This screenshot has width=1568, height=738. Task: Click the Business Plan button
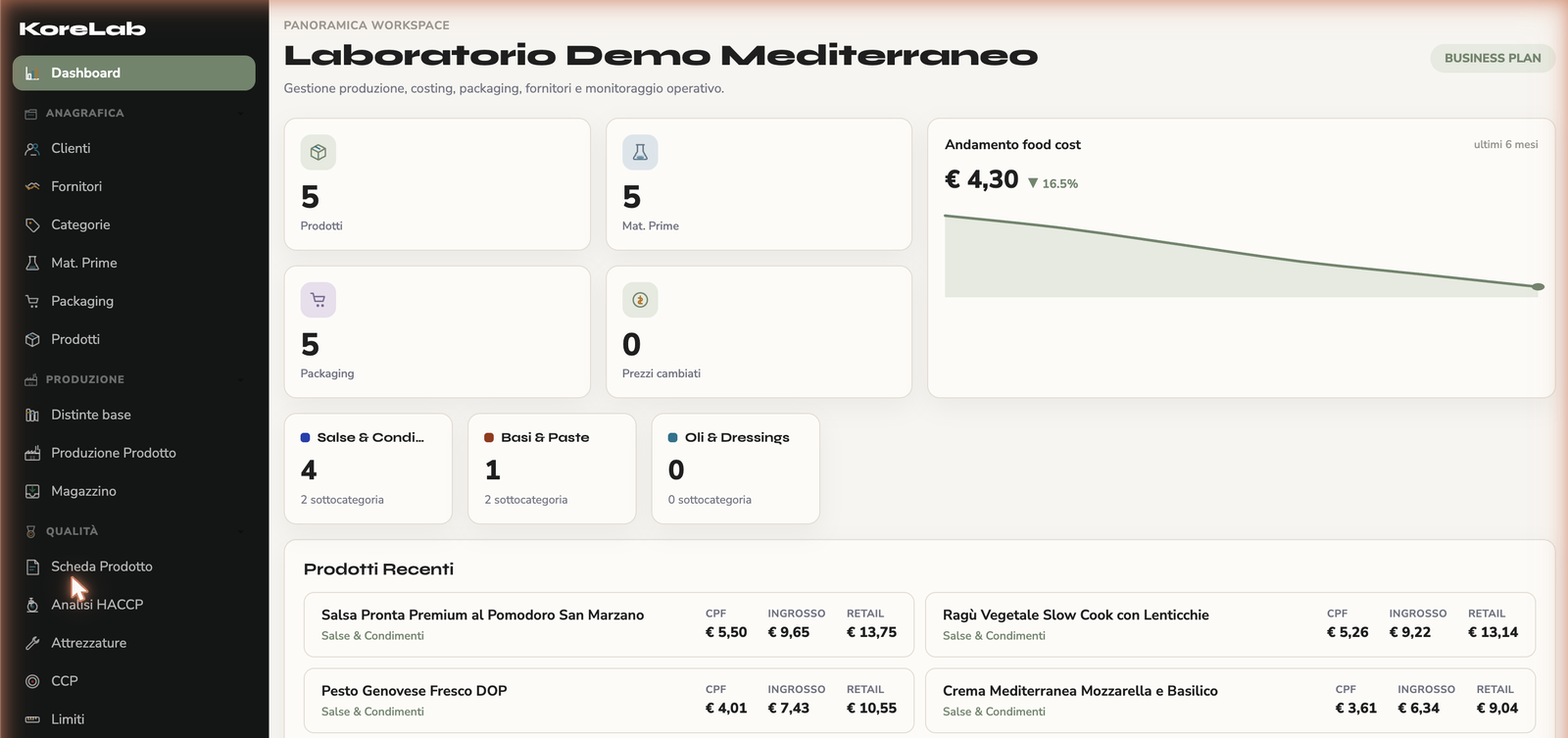[x=1493, y=58]
